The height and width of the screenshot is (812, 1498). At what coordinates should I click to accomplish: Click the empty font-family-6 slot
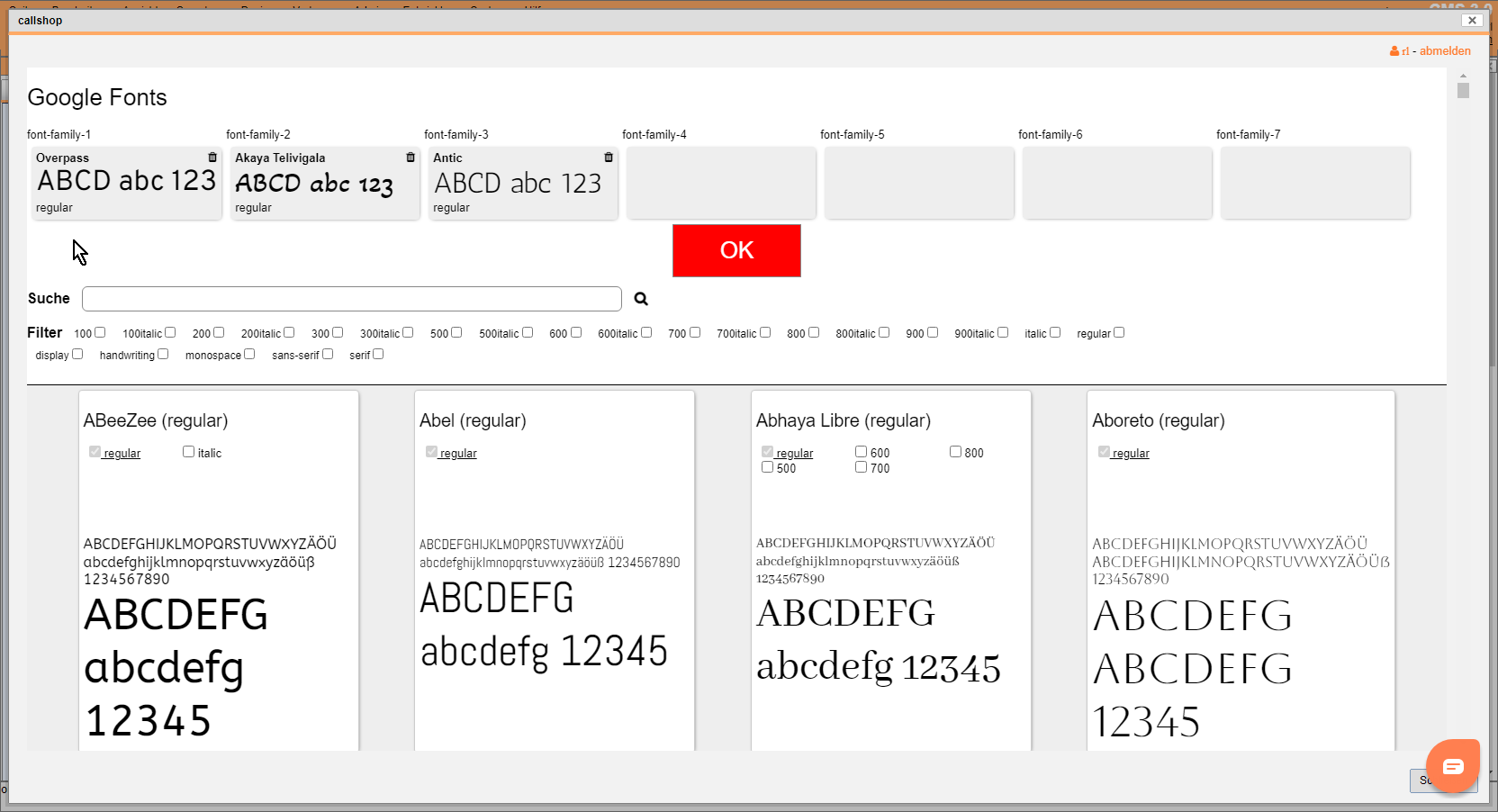coord(1117,183)
